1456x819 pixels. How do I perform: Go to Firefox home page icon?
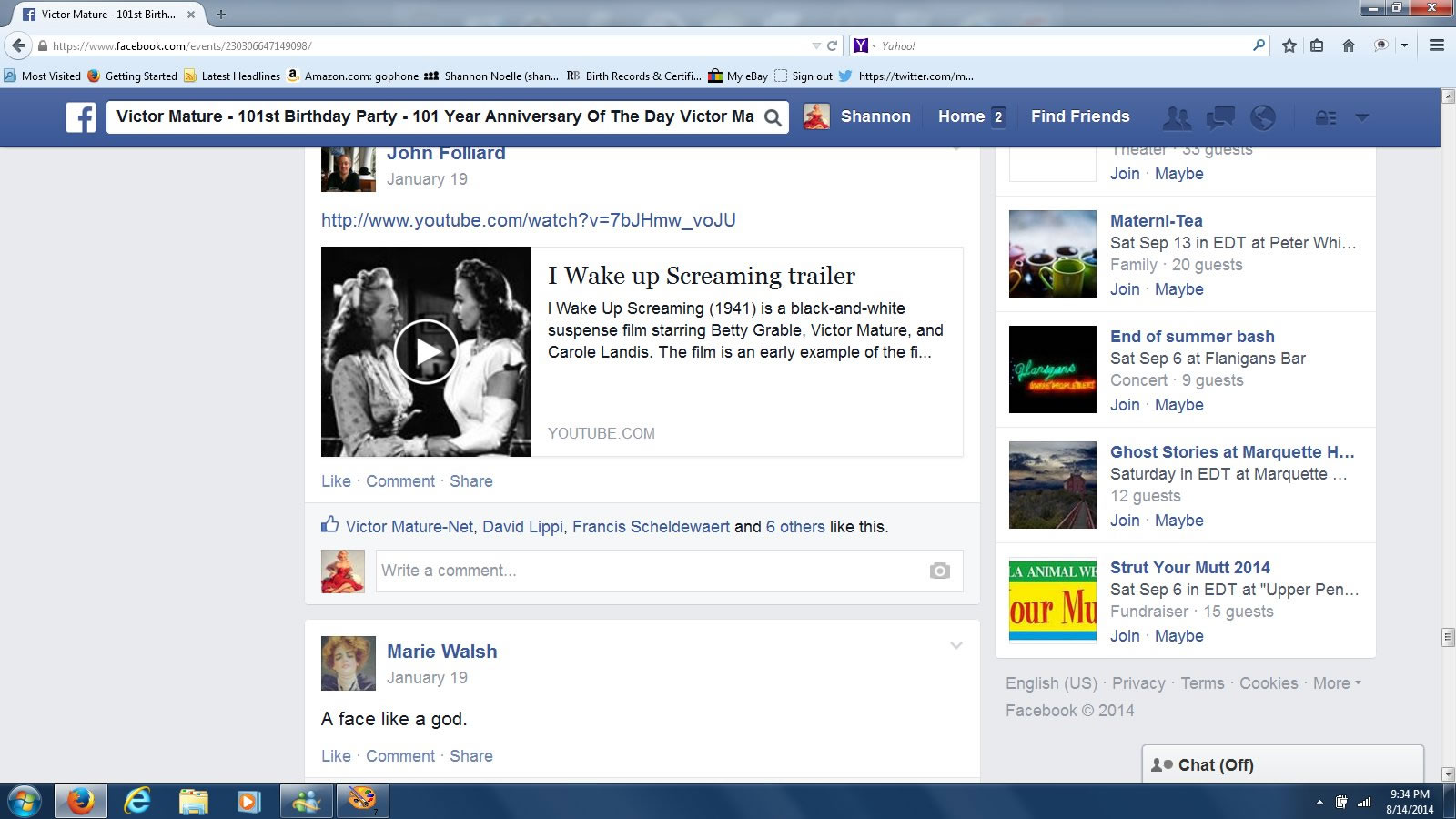[1349, 45]
